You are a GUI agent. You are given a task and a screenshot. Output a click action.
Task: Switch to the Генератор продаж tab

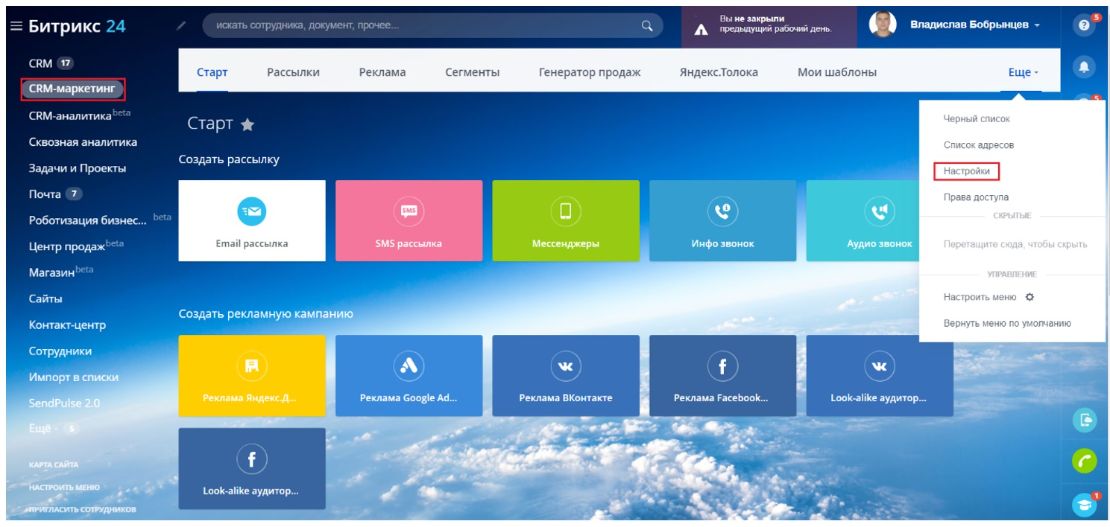590,72
